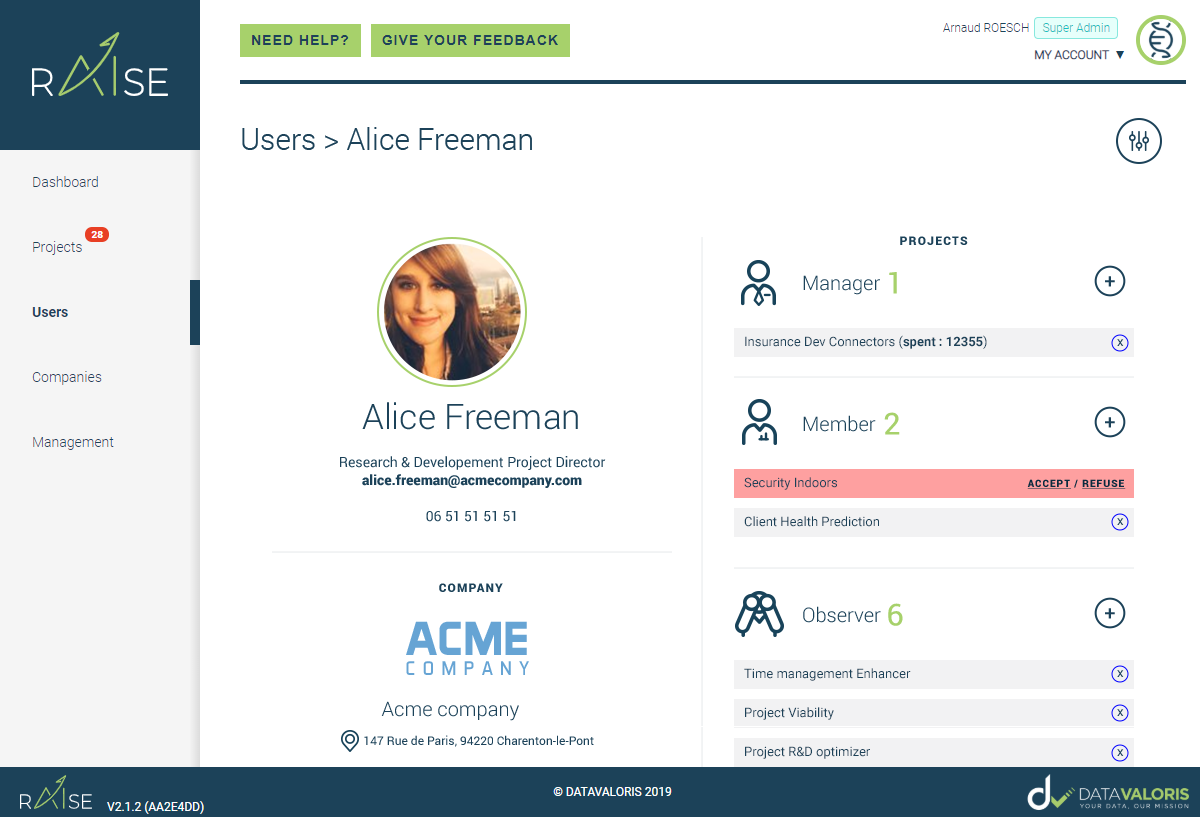The width and height of the screenshot is (1200, 817).
Task: Click GIVE YOUR FEEDBACK button
Action: [470, 40]
